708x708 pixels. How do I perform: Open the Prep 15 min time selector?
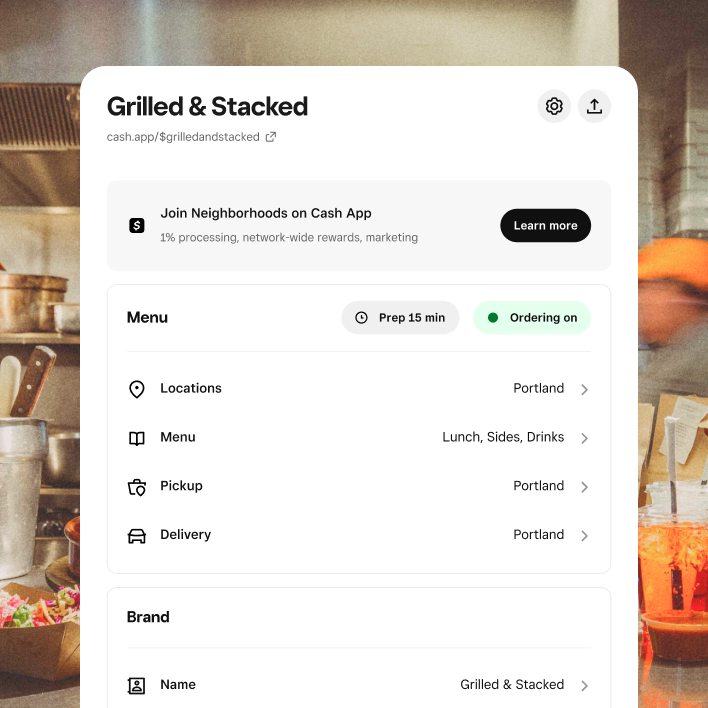(x=400, y=318)
